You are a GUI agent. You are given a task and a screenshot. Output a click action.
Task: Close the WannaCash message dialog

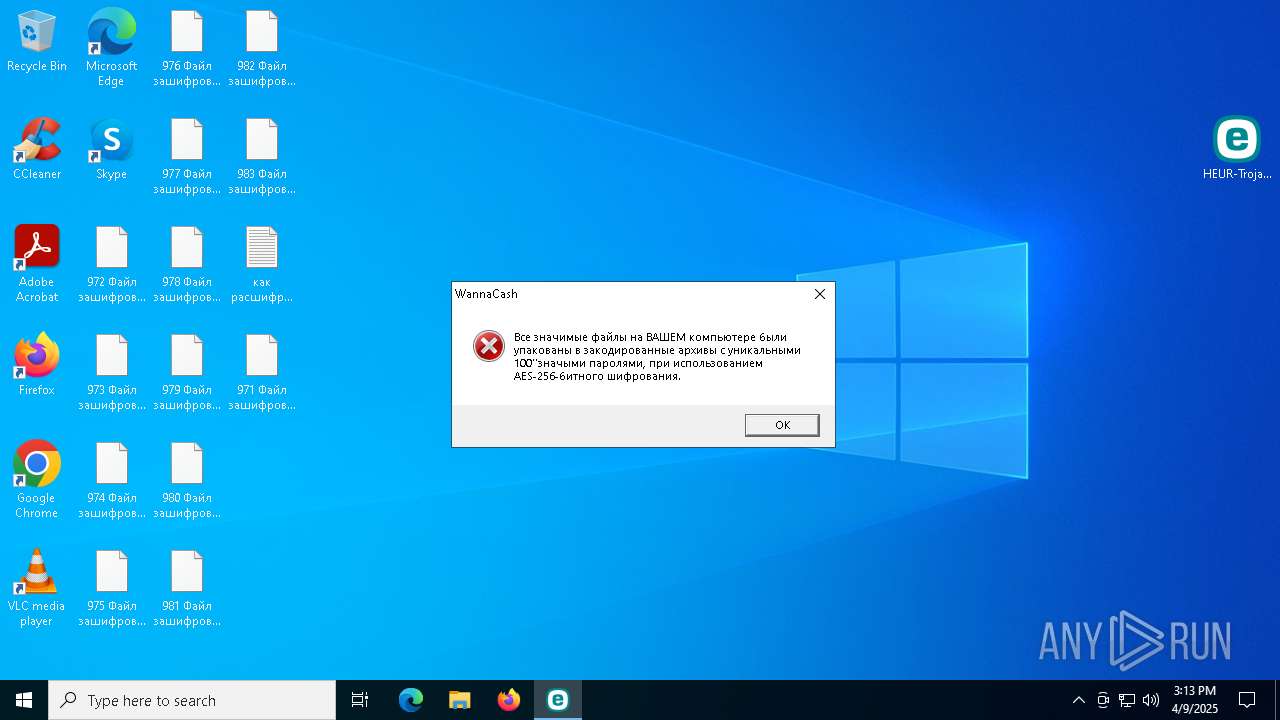tap(819, 294)
